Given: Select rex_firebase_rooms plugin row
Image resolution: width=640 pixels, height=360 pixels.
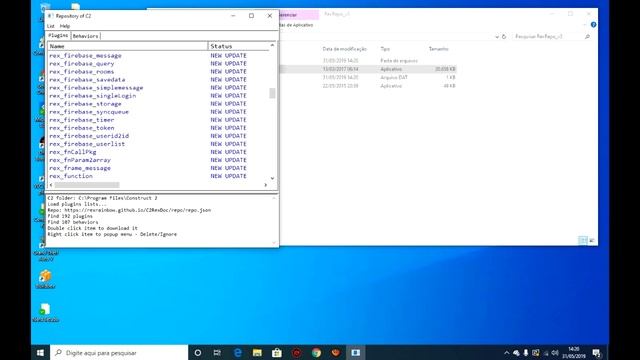Looking at the screenshot, I should pyautogui.click(x=158, y=71).
